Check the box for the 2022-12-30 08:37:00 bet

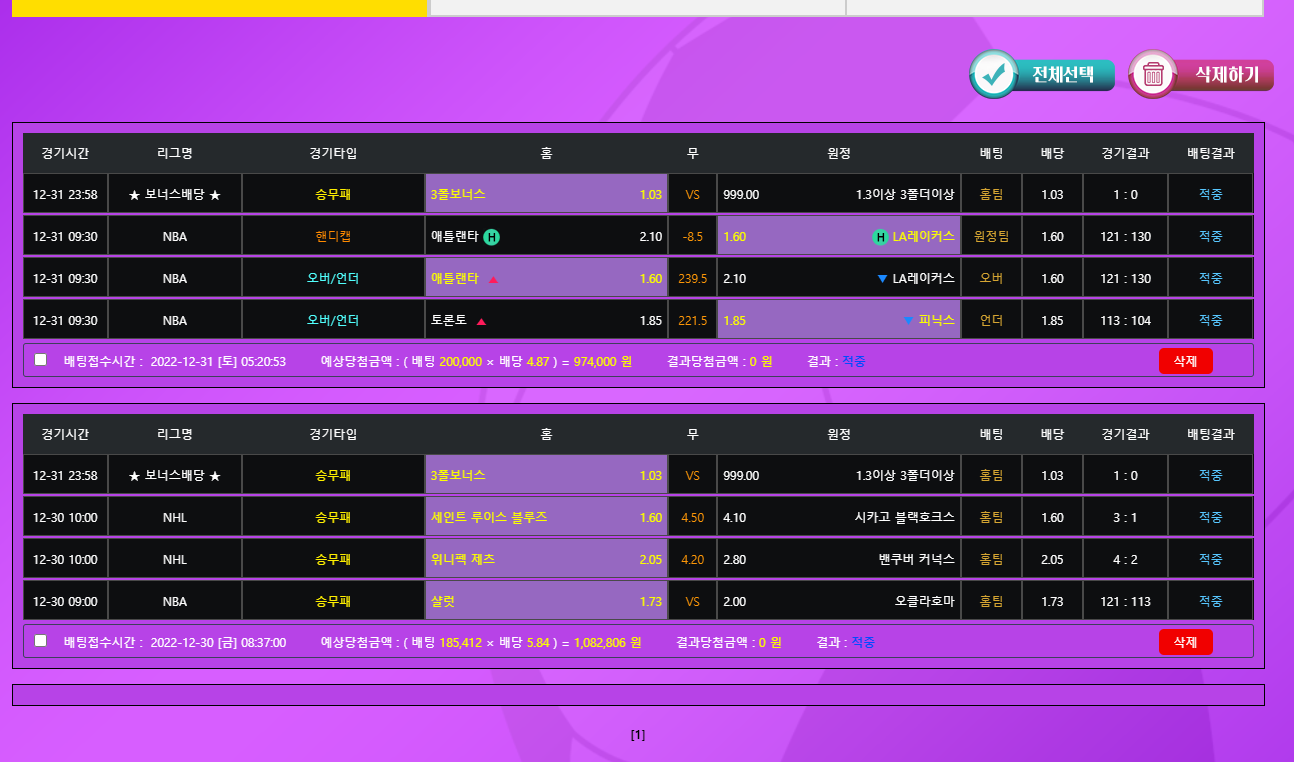point(41,641)
